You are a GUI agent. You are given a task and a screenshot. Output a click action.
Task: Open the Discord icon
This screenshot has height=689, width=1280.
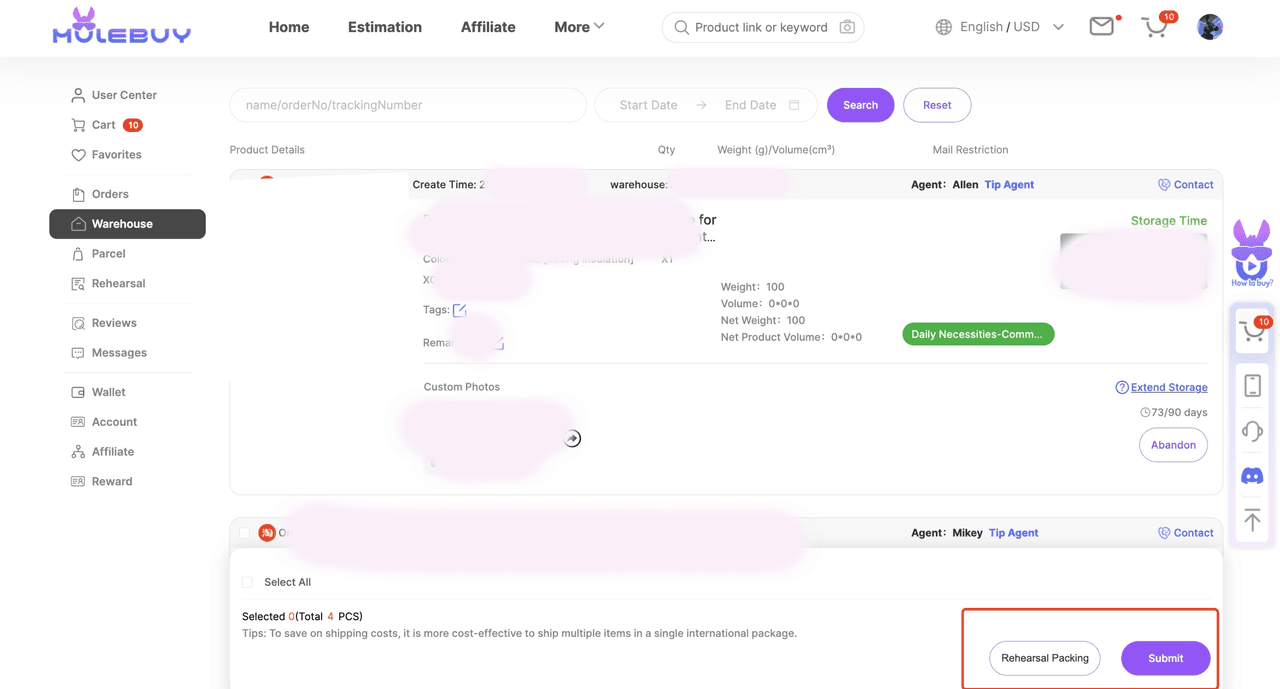click(x=1252, y=476)
